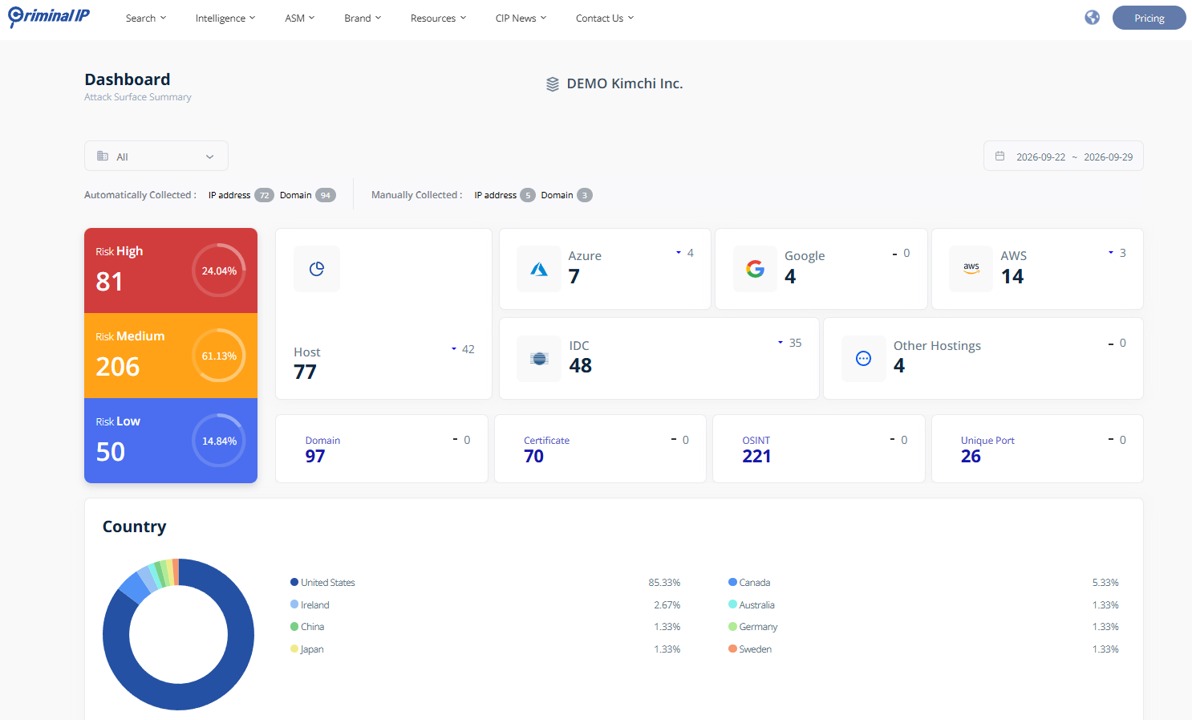Click the Google logo icon
This screenshot has width=1192, height=720.
coord(755,268)
